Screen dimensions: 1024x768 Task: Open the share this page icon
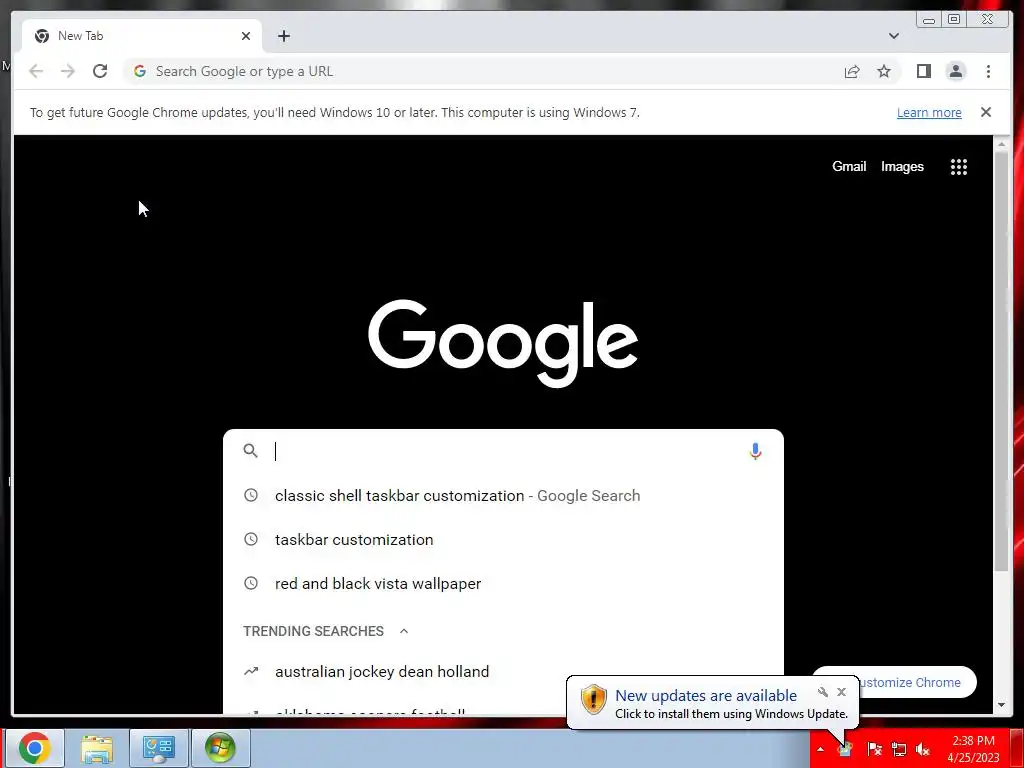852,71
